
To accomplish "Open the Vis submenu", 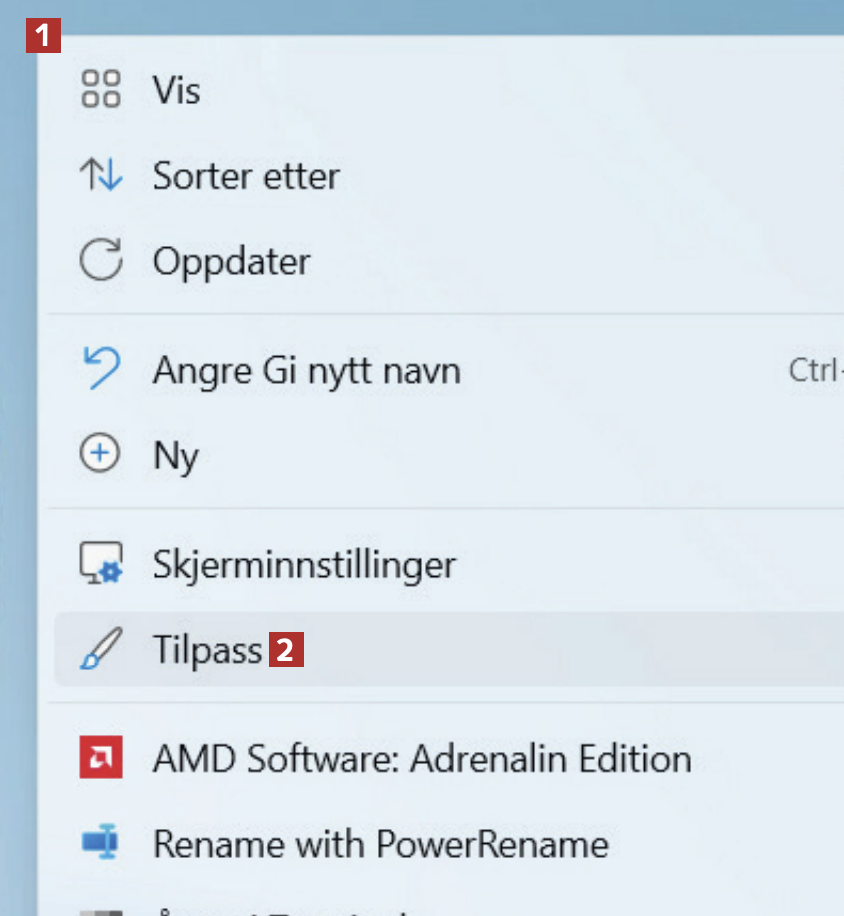I will point(177,90).
